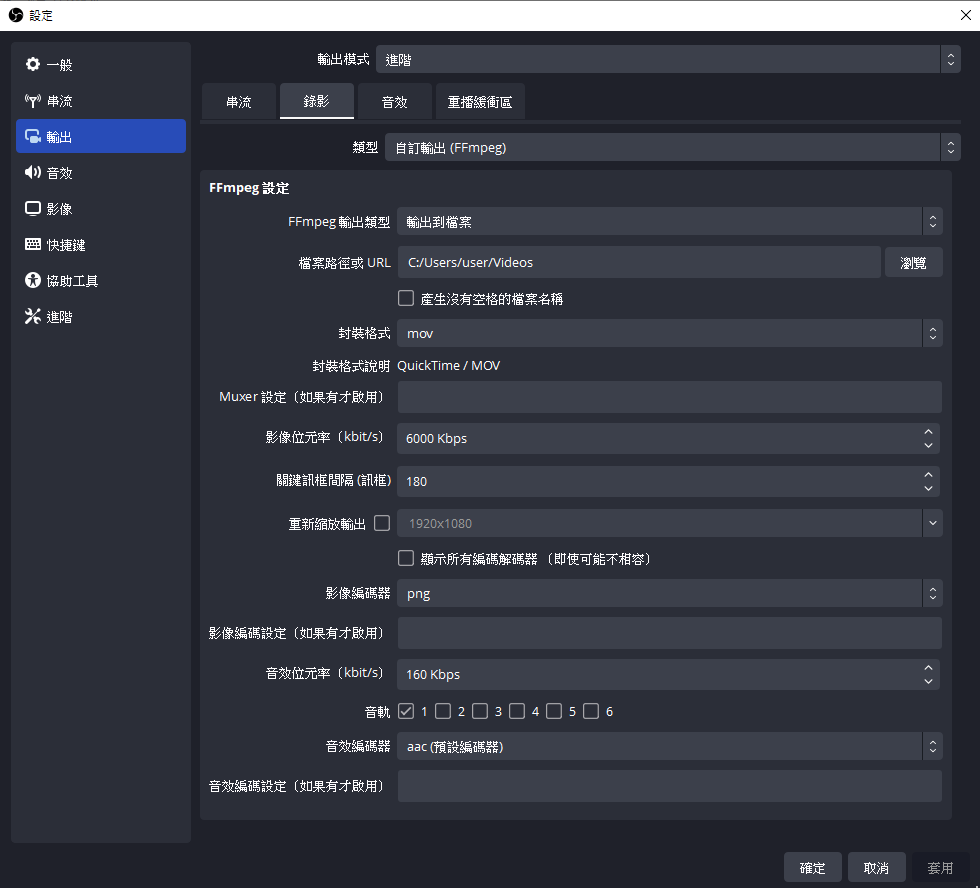Increase 關鍵訊框間隔 with up arrow
The image size is (980, 888).
tap(928, 475)
